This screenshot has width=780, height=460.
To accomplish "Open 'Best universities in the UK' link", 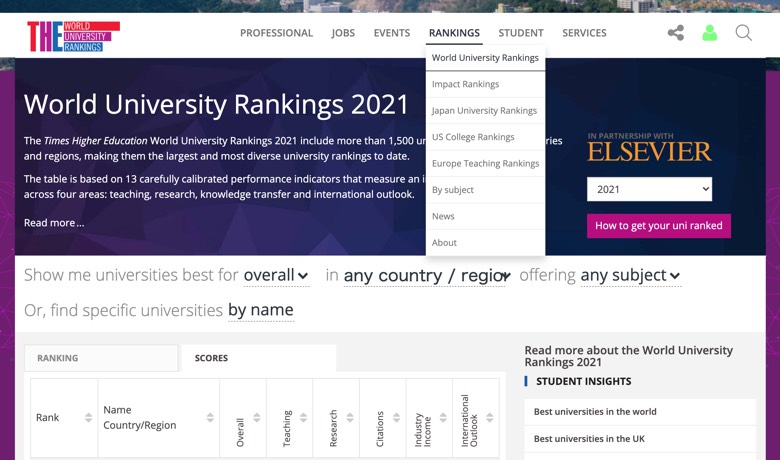I will 589,439.
